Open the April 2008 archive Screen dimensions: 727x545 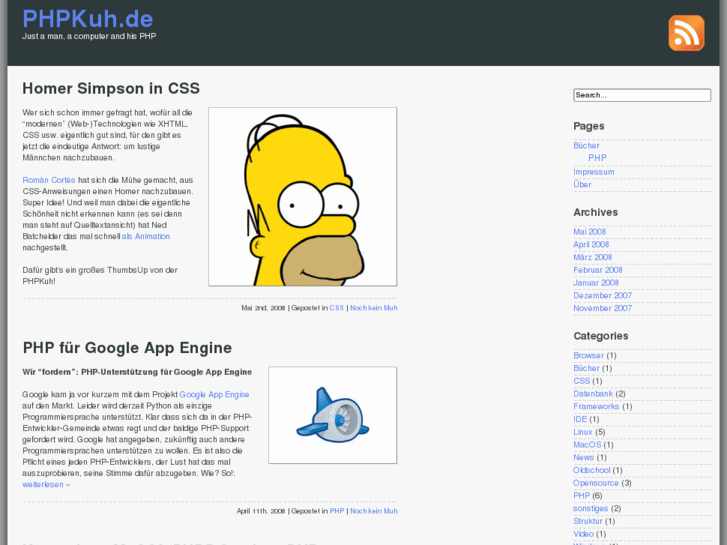[591, 244]
